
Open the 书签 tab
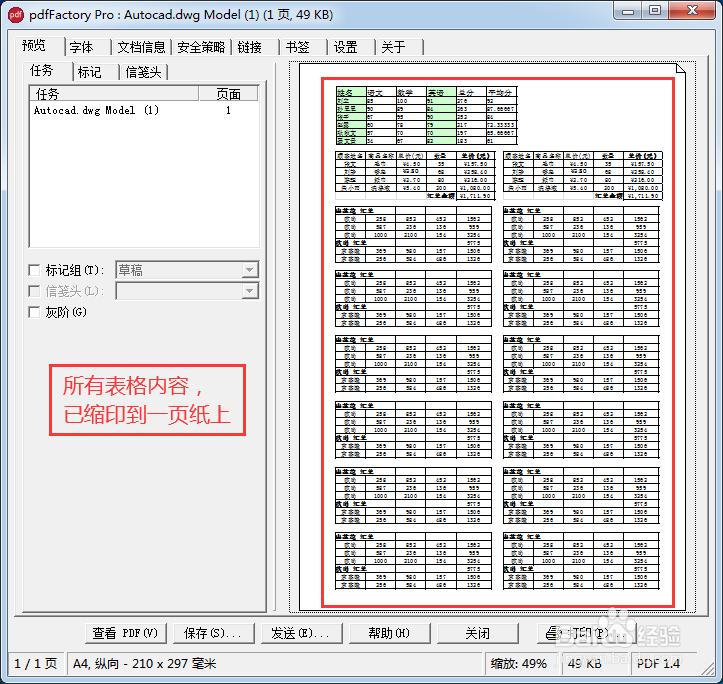(x=303, y=47)
